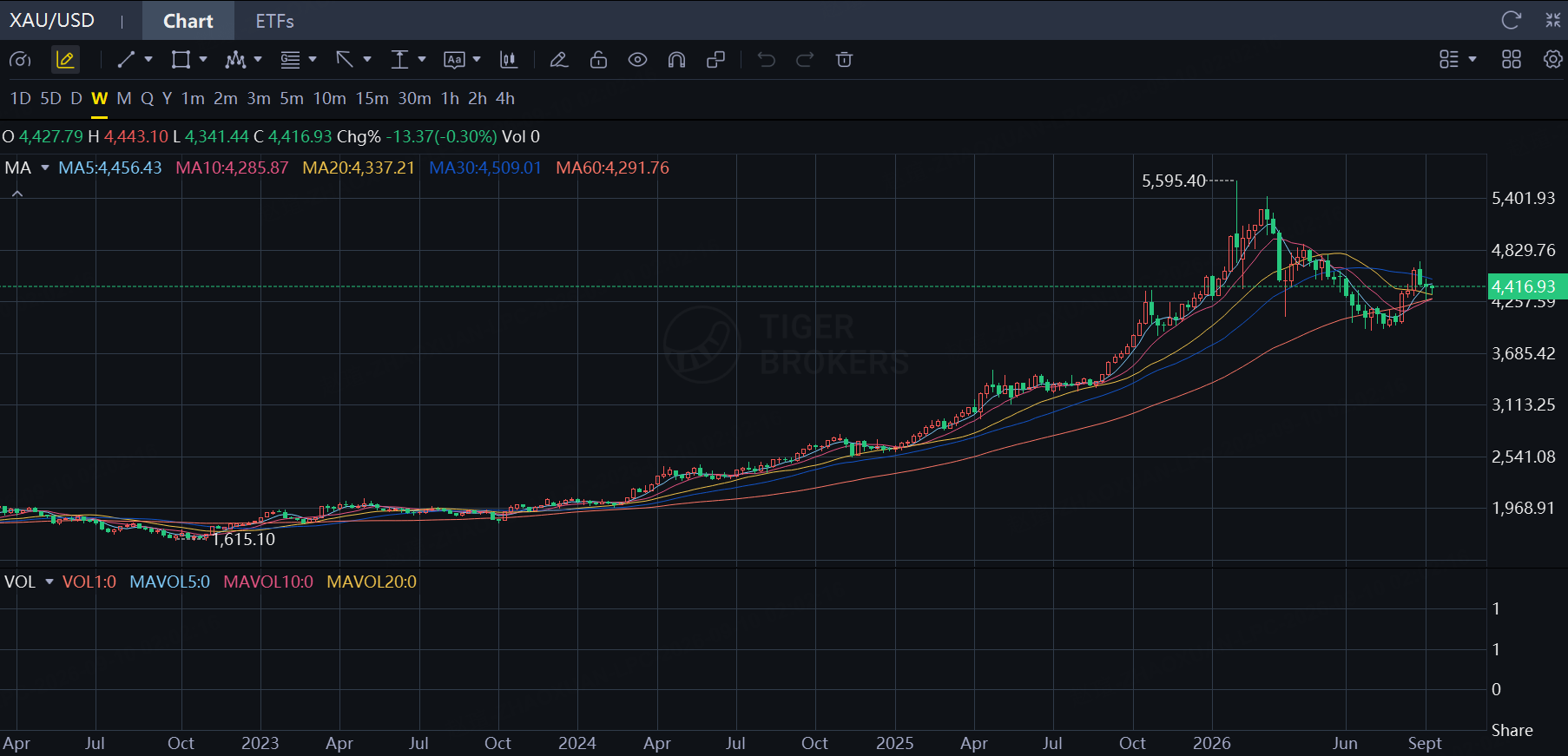
Task: Select the M monthly timeframe
Action: click(124, 98)
